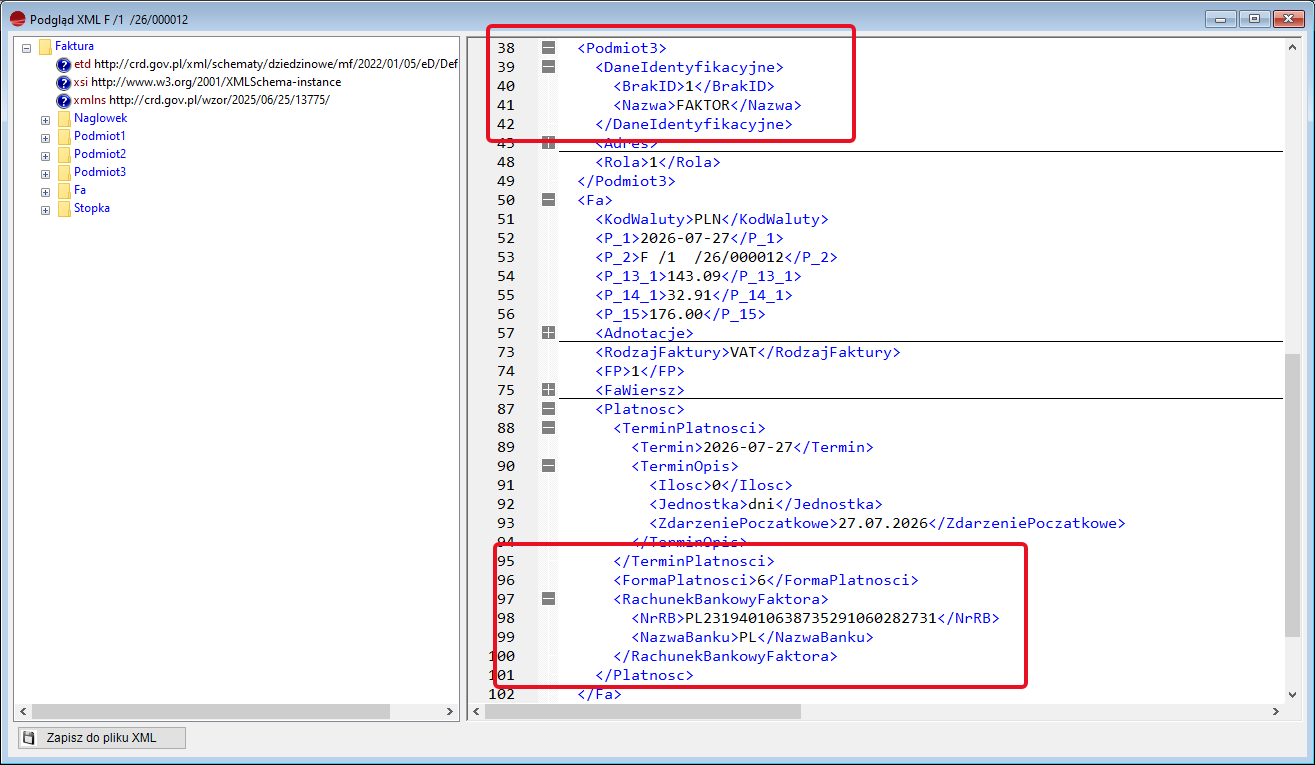The width and height of the screenshot is (1315, 765).
Task: Select the Fa tree item
Action: (80, 190)
